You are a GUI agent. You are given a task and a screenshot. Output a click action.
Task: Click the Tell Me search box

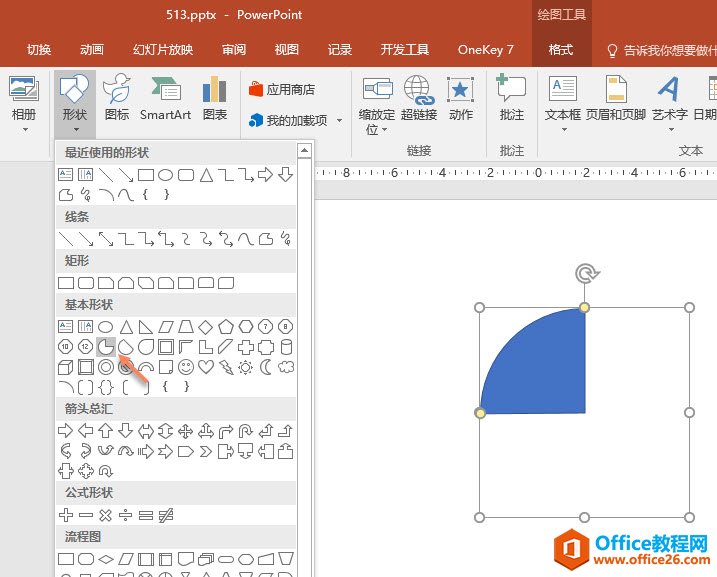point(661,50)
